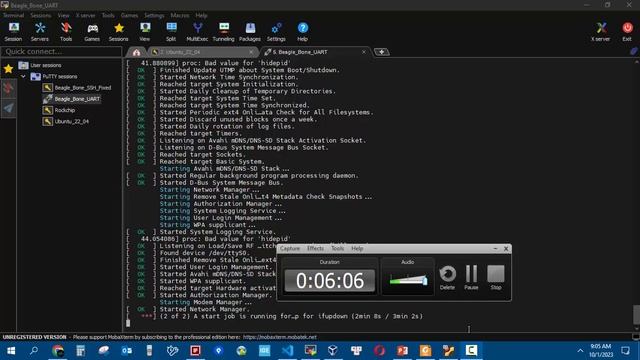The image size is (640, 360).
Task: Click the Help question mark icon
Action: coord(302,32)
